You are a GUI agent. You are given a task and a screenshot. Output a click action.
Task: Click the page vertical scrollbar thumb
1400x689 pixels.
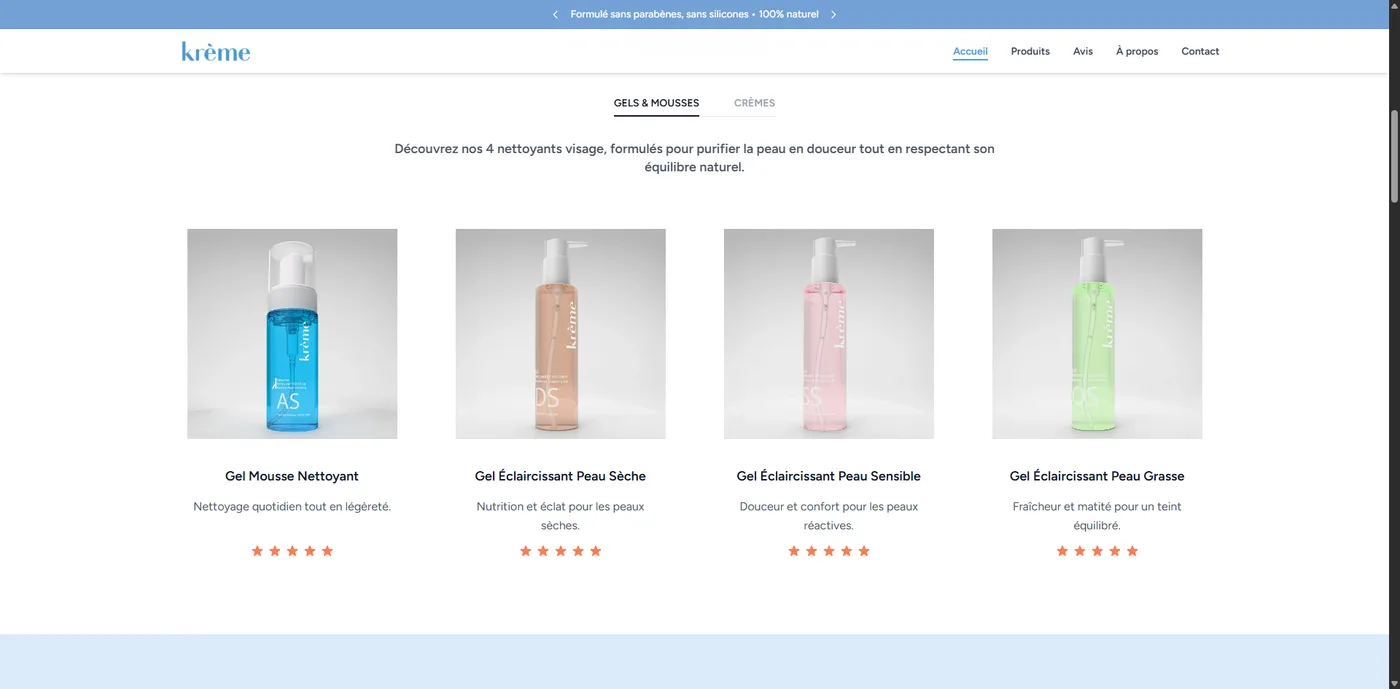coord(1394,156)
